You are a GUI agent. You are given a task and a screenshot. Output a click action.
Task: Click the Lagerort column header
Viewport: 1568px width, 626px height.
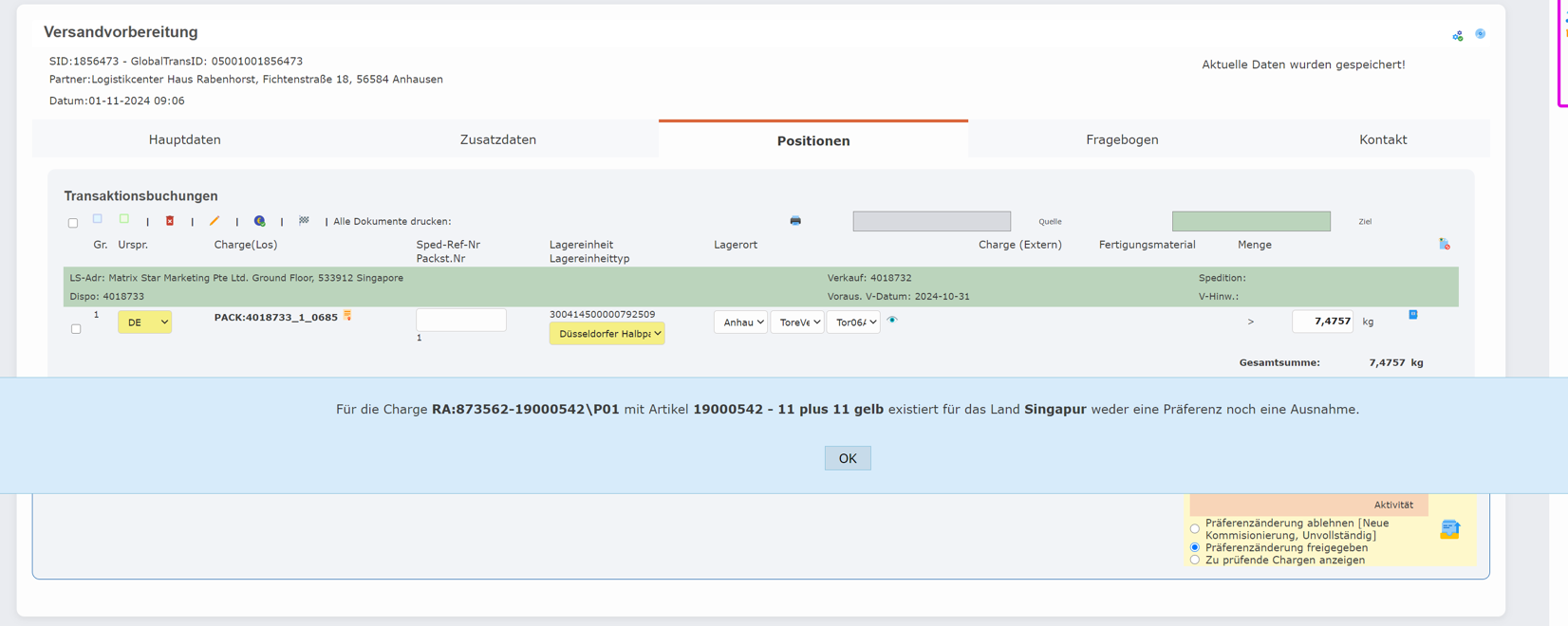click(x=736, y=245)
